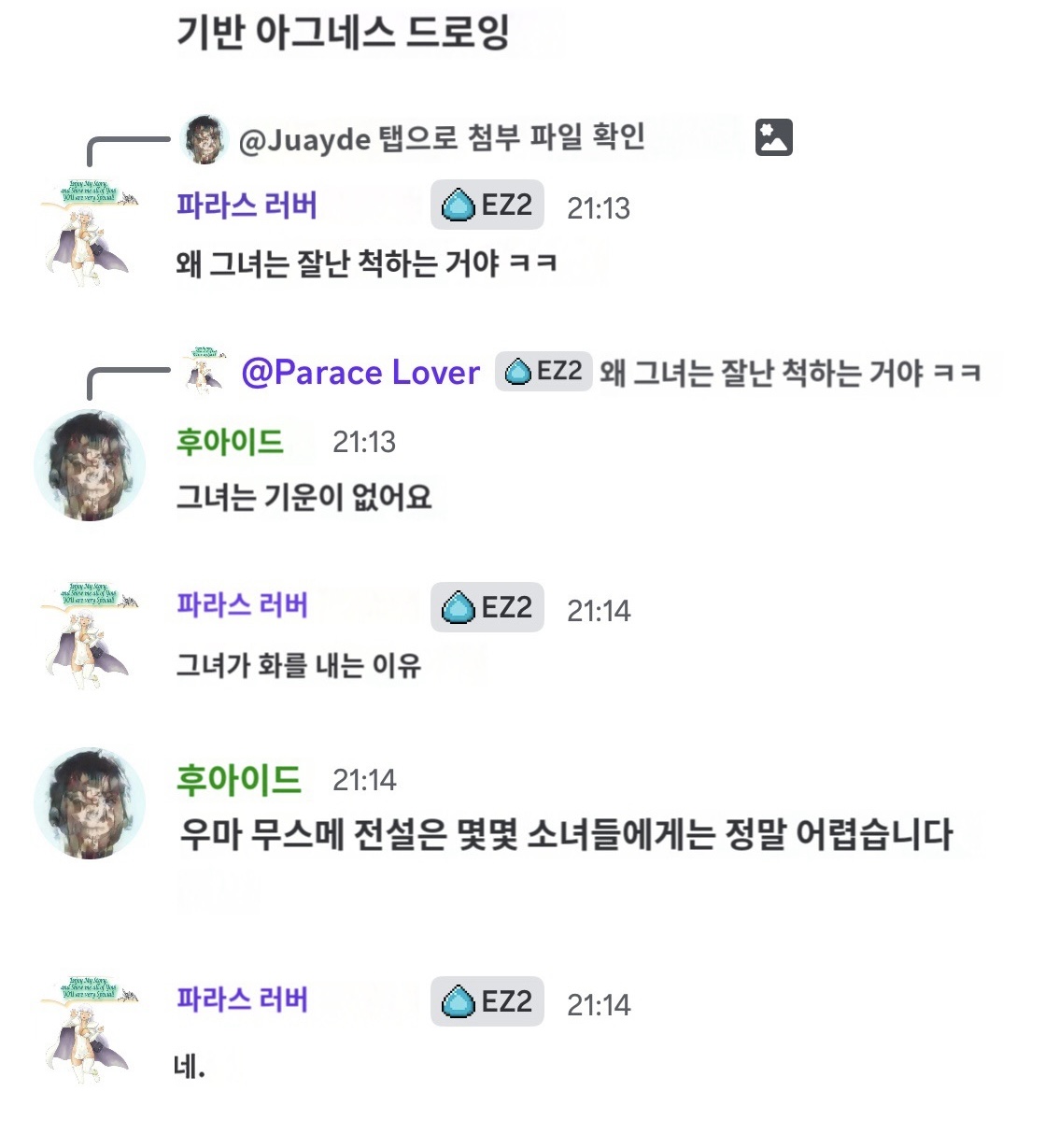Click EZ2 badge above '그녀가 화를 내는 이유'
This screenshot has width=1059, height=1148.
[x=487, y=608]
